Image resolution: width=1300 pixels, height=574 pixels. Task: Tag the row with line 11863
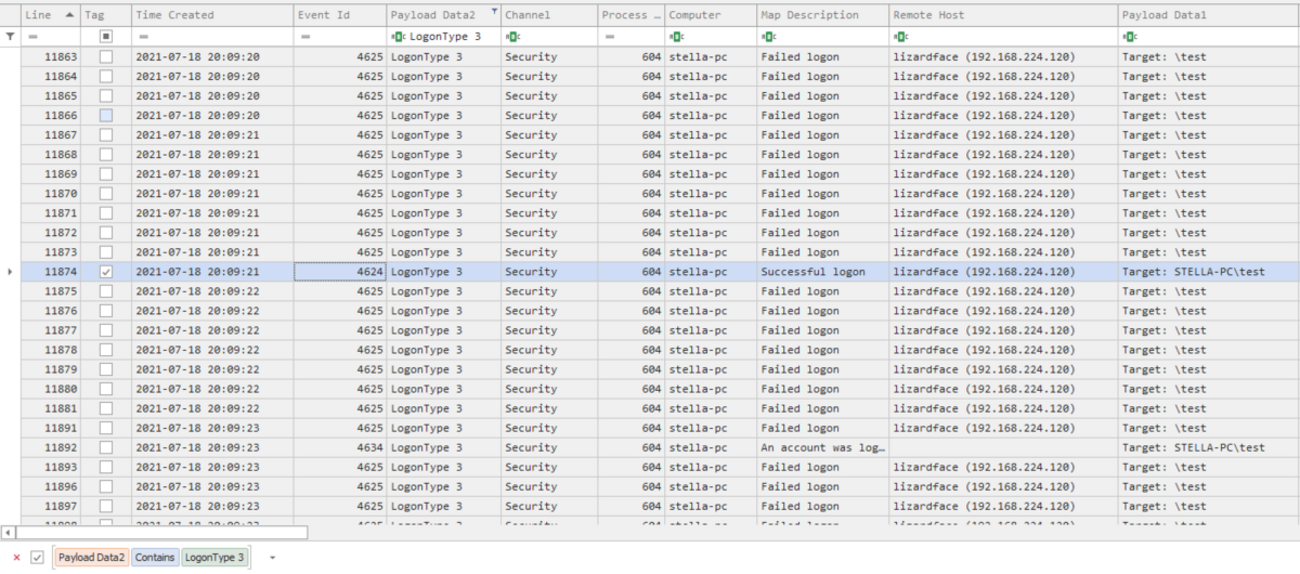pyautogui.click(x=106, y=57)
